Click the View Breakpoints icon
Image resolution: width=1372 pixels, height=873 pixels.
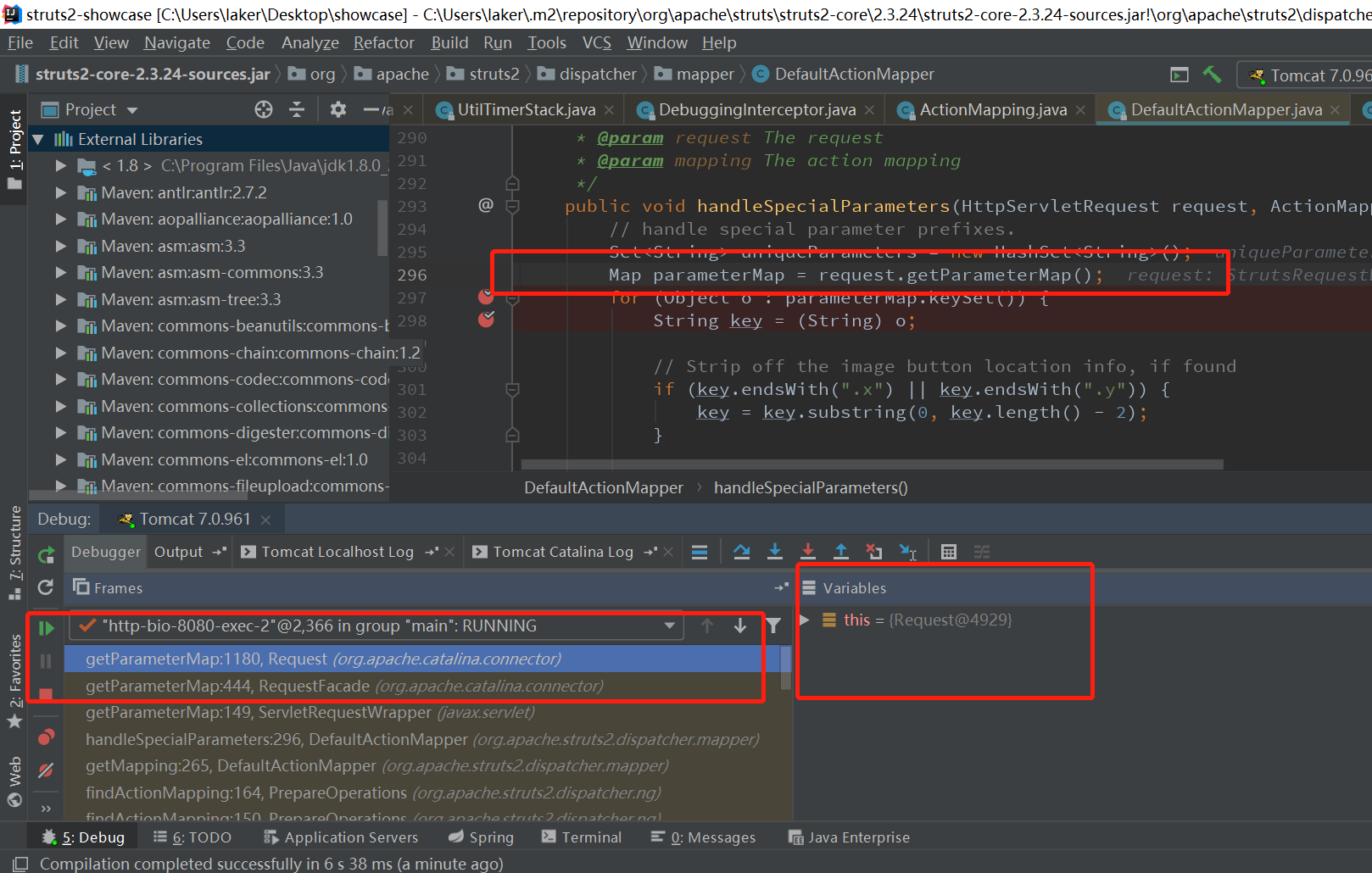click(47, 737)
